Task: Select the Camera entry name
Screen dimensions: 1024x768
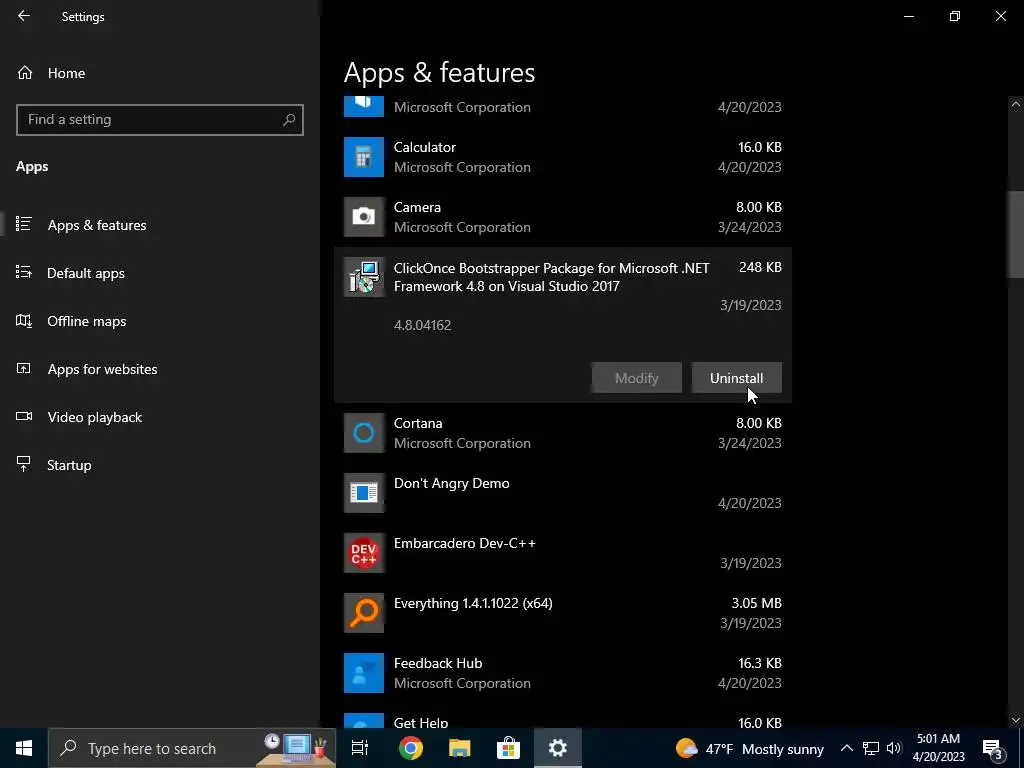Action: click(417, 207)
